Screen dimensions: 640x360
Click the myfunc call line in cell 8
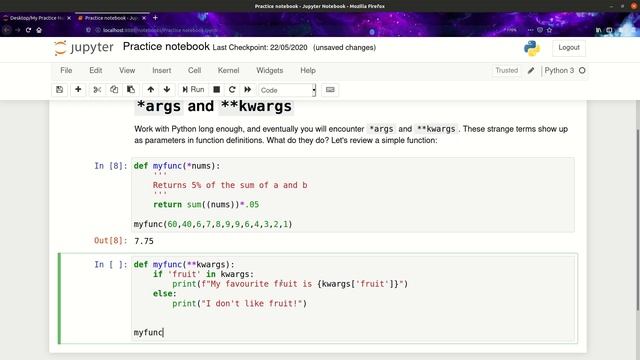tap(213, 224)
